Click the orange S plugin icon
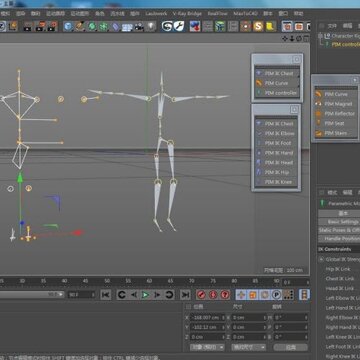Image resolution: width=360 pixels, height=360 pixels. coord(258,26)
